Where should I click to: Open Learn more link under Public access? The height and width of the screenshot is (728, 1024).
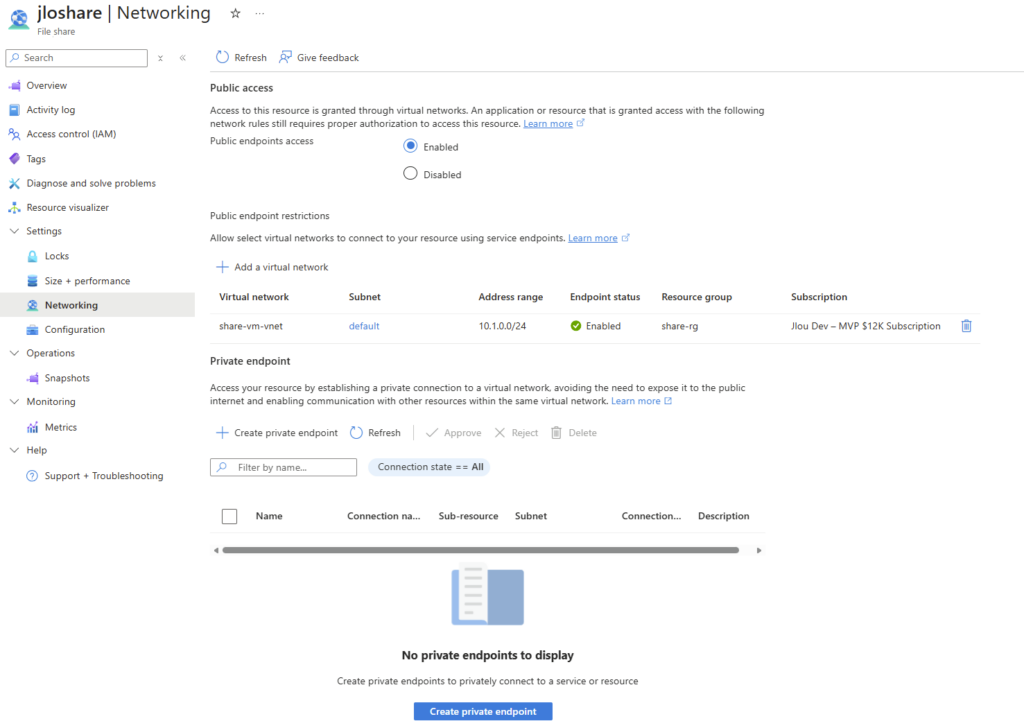tap(548, 123)
